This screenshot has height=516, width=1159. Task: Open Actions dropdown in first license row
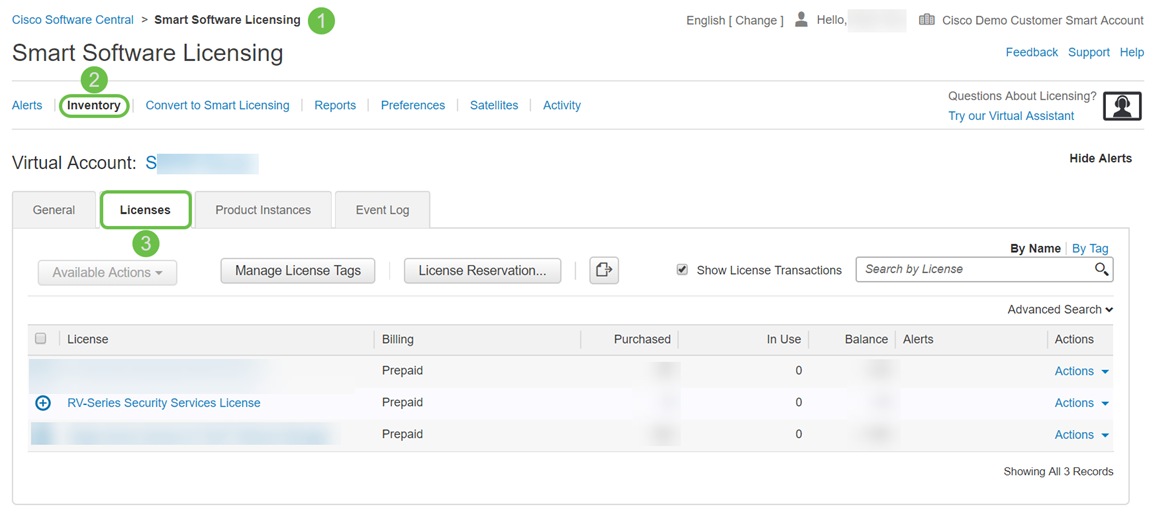click(1081, 371)
